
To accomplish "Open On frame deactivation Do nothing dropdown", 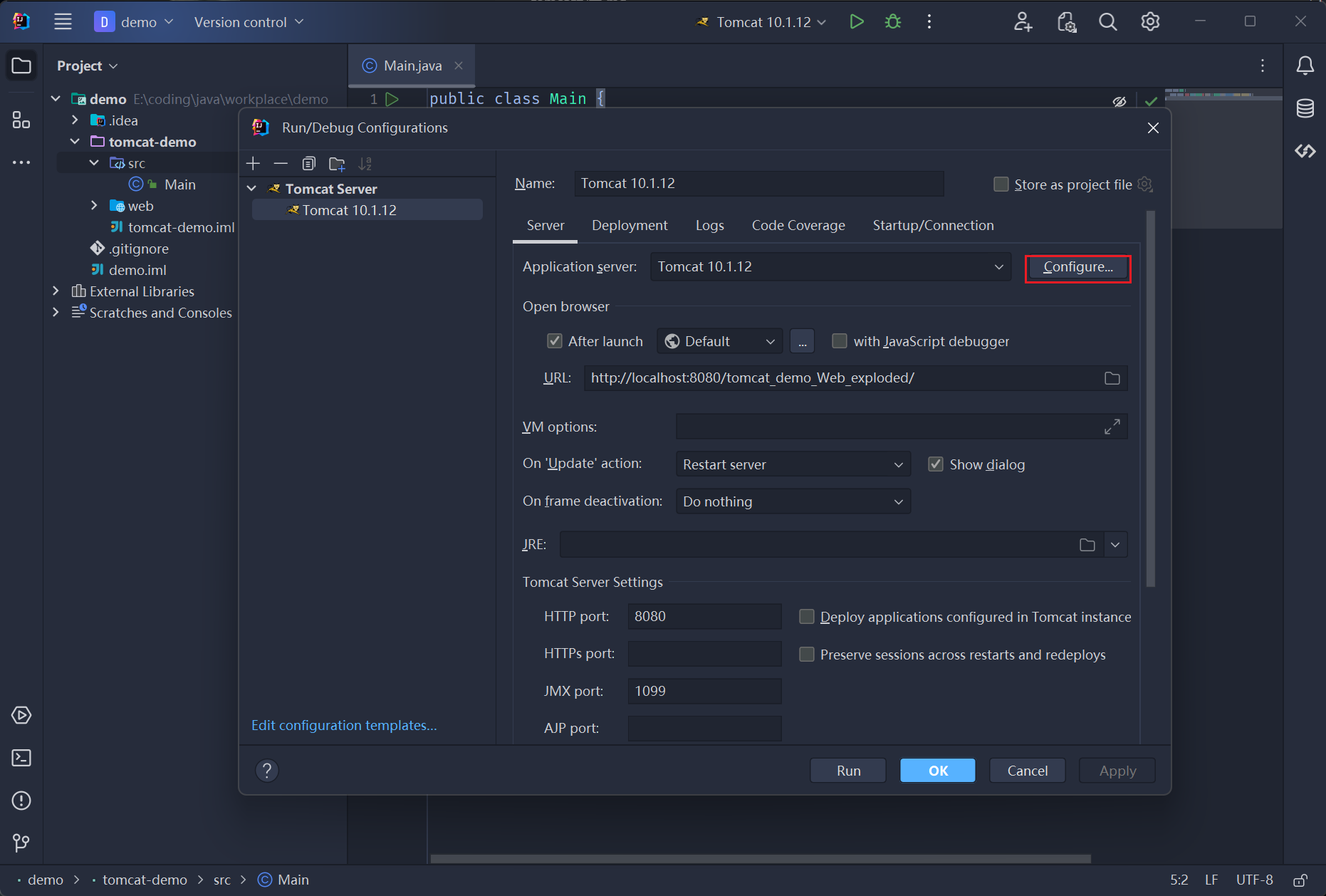I will point(793,501).
